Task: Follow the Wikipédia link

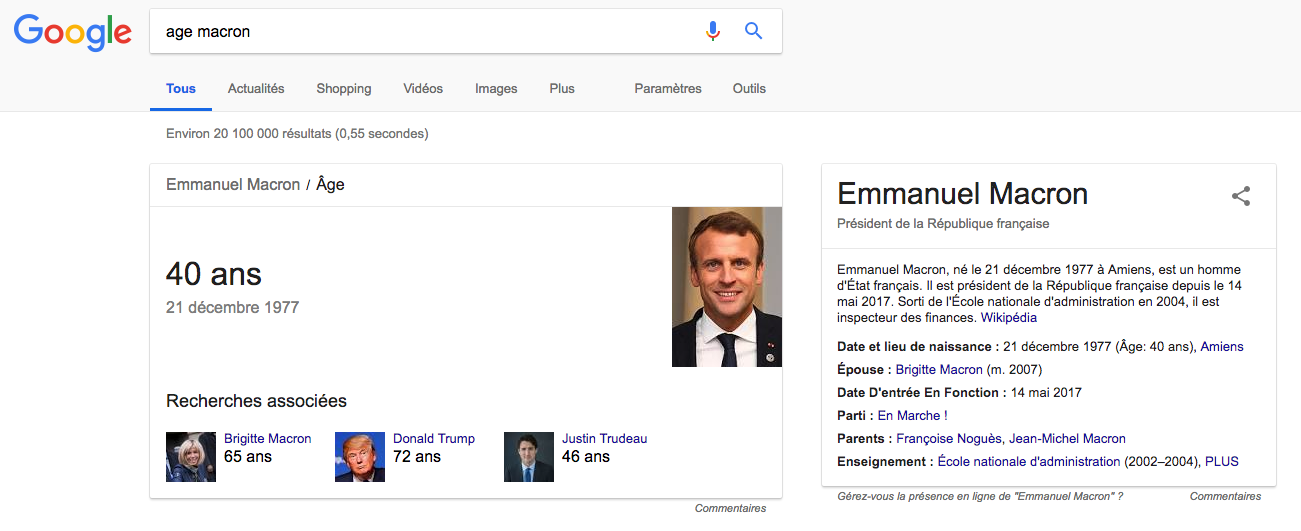Action: click(x=1009, y=318)
